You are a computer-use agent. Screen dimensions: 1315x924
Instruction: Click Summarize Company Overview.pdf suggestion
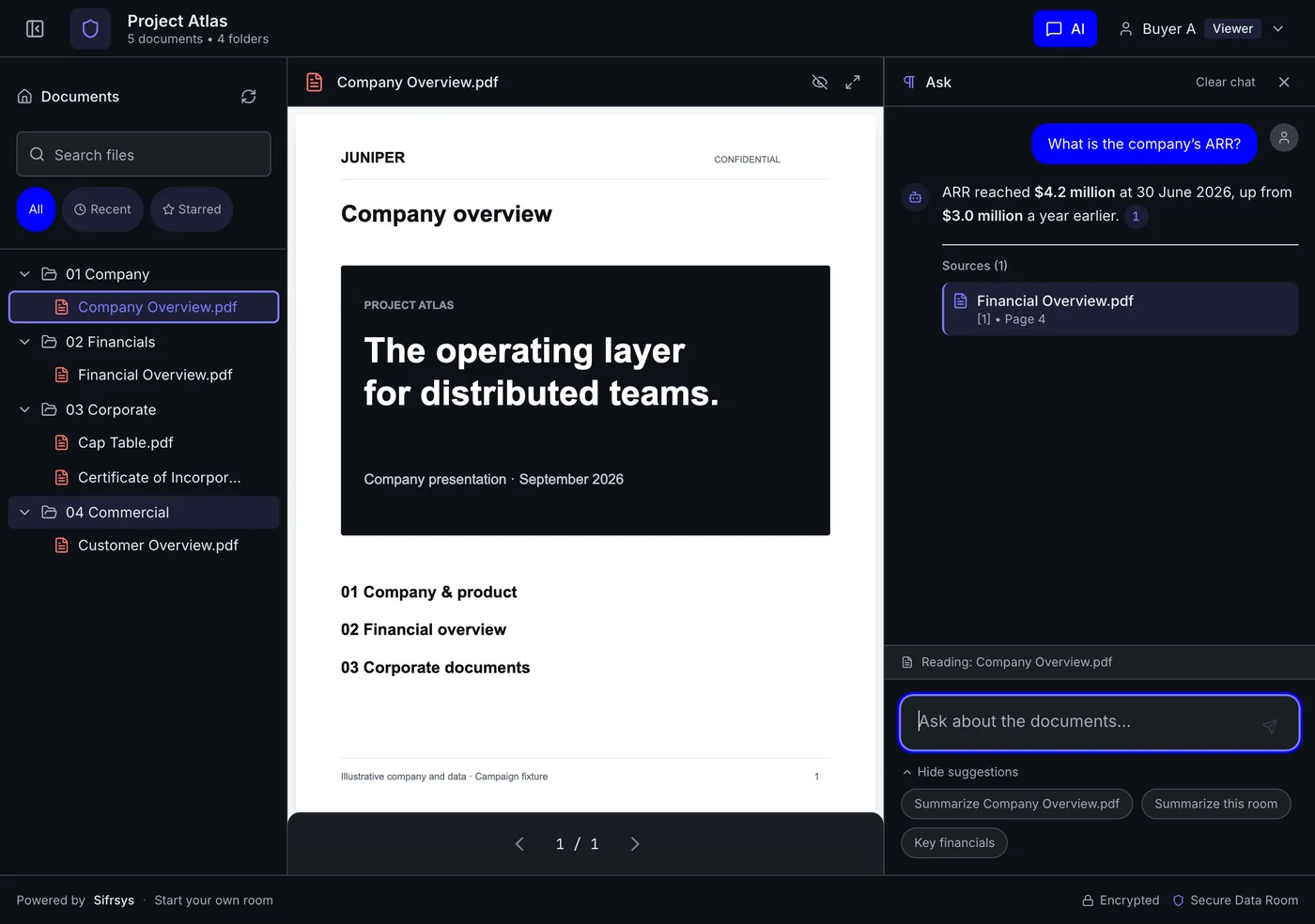[x=1016, y=804]
